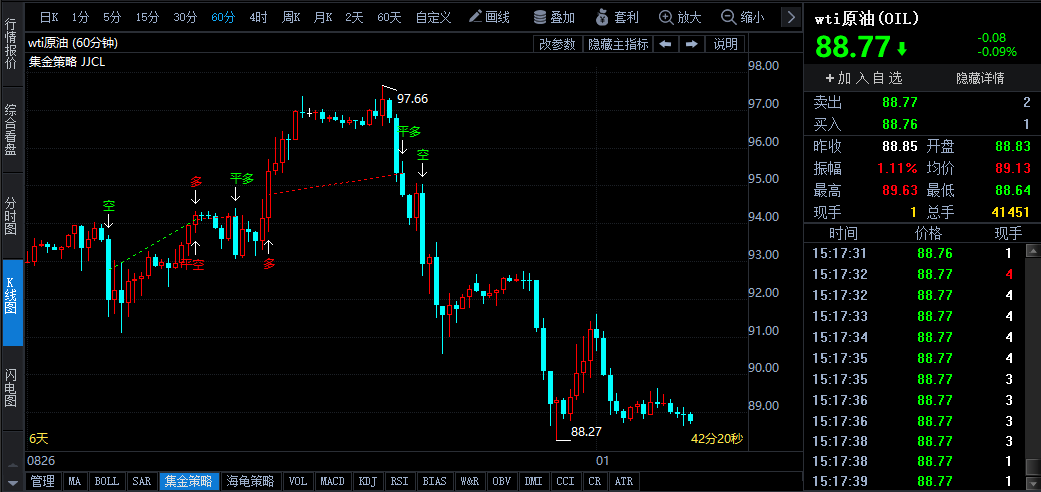
Task: Open 综合看盘 sidebar tab
Action: point(12,129)
